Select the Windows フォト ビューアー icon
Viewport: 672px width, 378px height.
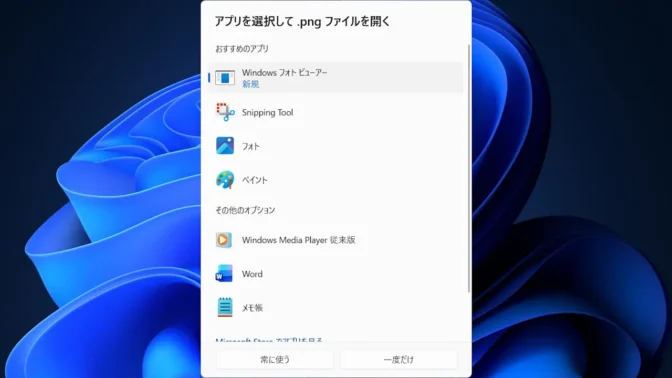[x=225, y=78]
